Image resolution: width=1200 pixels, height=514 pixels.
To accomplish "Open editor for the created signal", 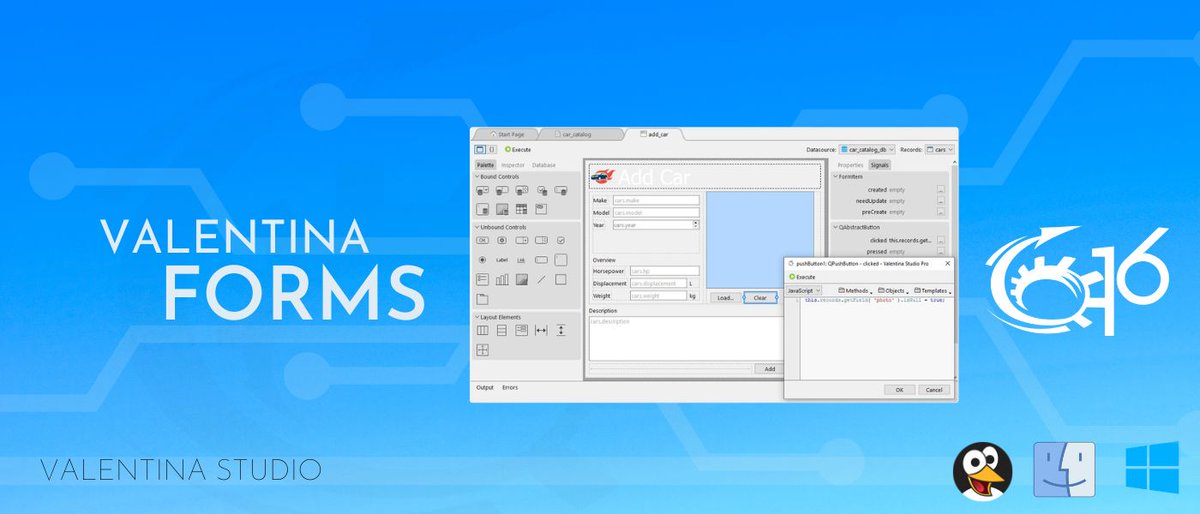I will [x=940, y=189].
